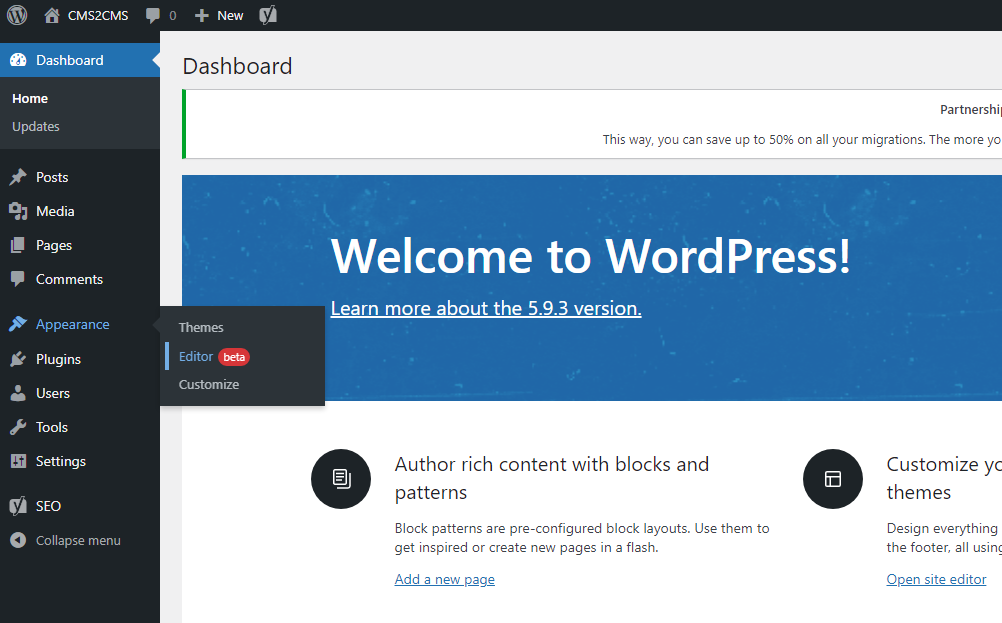
Task: Click the home icon beside CMS2CMS
Action: (x=52, y=15)
